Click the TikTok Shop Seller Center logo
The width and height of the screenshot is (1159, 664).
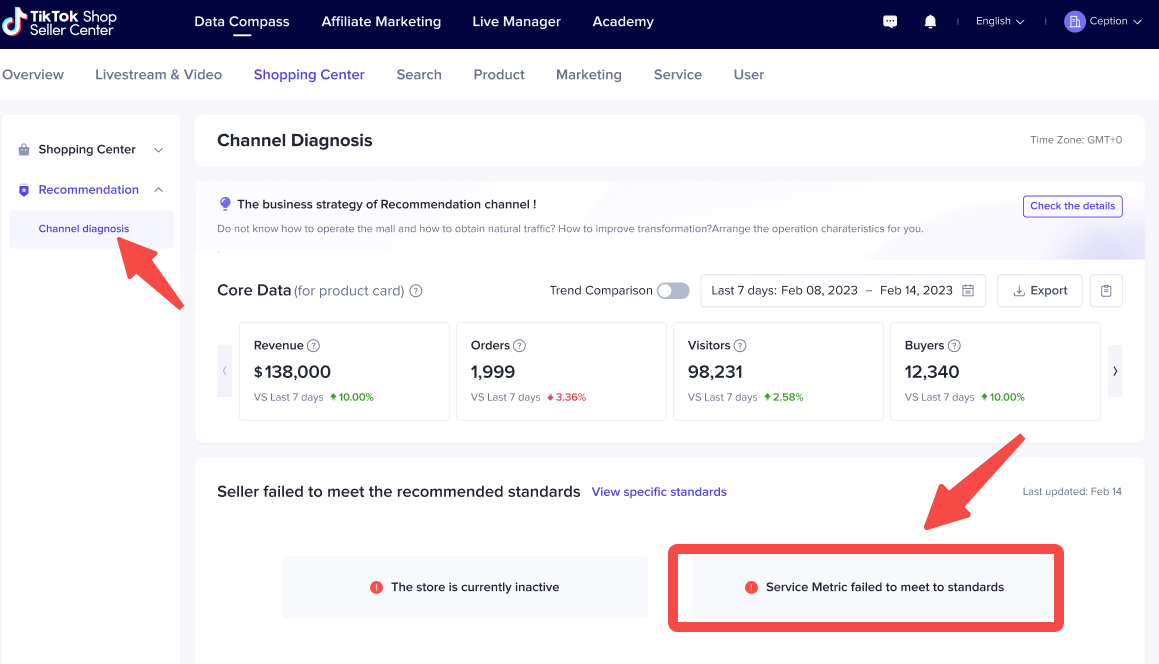click(x=61, y=22)
